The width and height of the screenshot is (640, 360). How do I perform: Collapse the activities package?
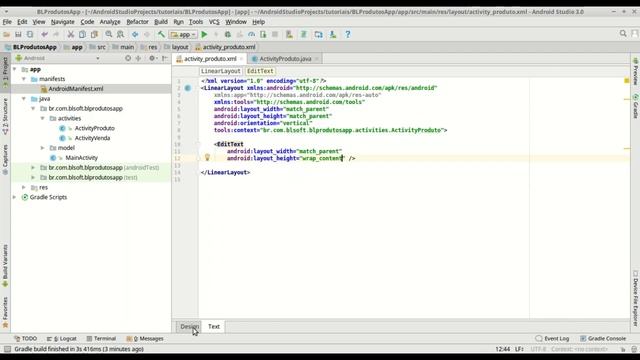pos(42,118)
